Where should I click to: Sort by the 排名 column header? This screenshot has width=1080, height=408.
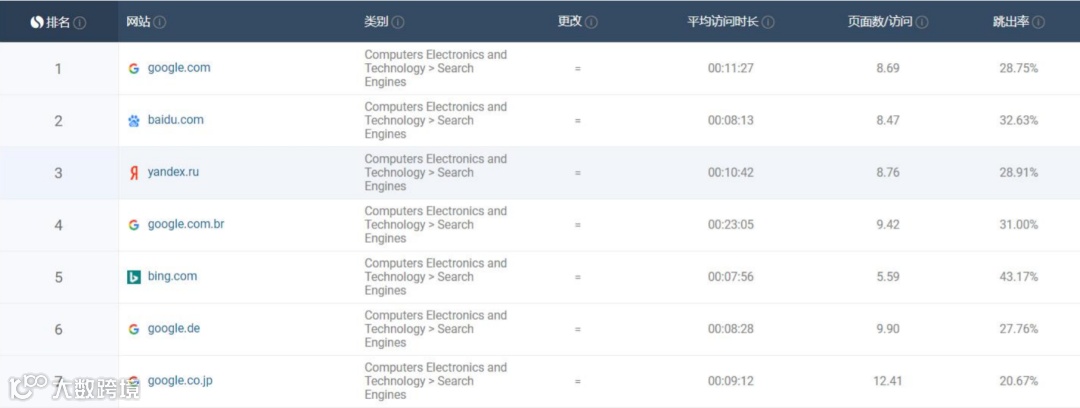click(59, 23)
